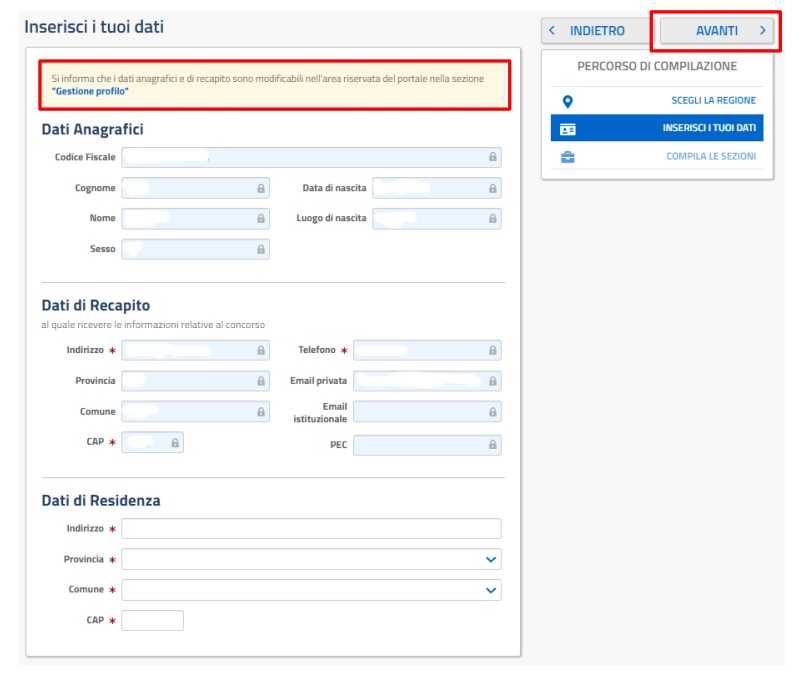Click the Codice Fiscale field
Screen dimensions: 800x675
point(311,157)
